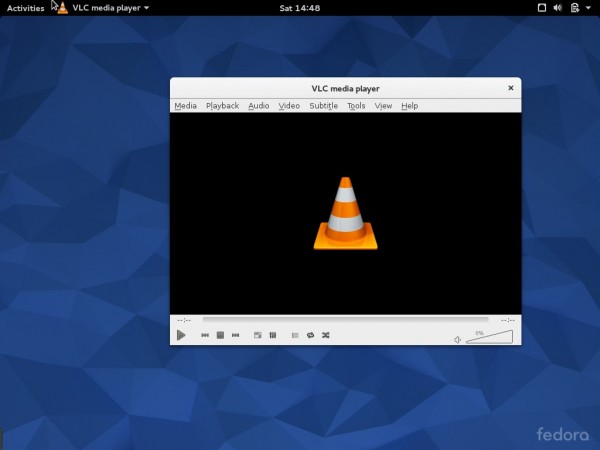This screenshot has width=600, height=450.
Task: Open the Playback menu
Action: 222,106
